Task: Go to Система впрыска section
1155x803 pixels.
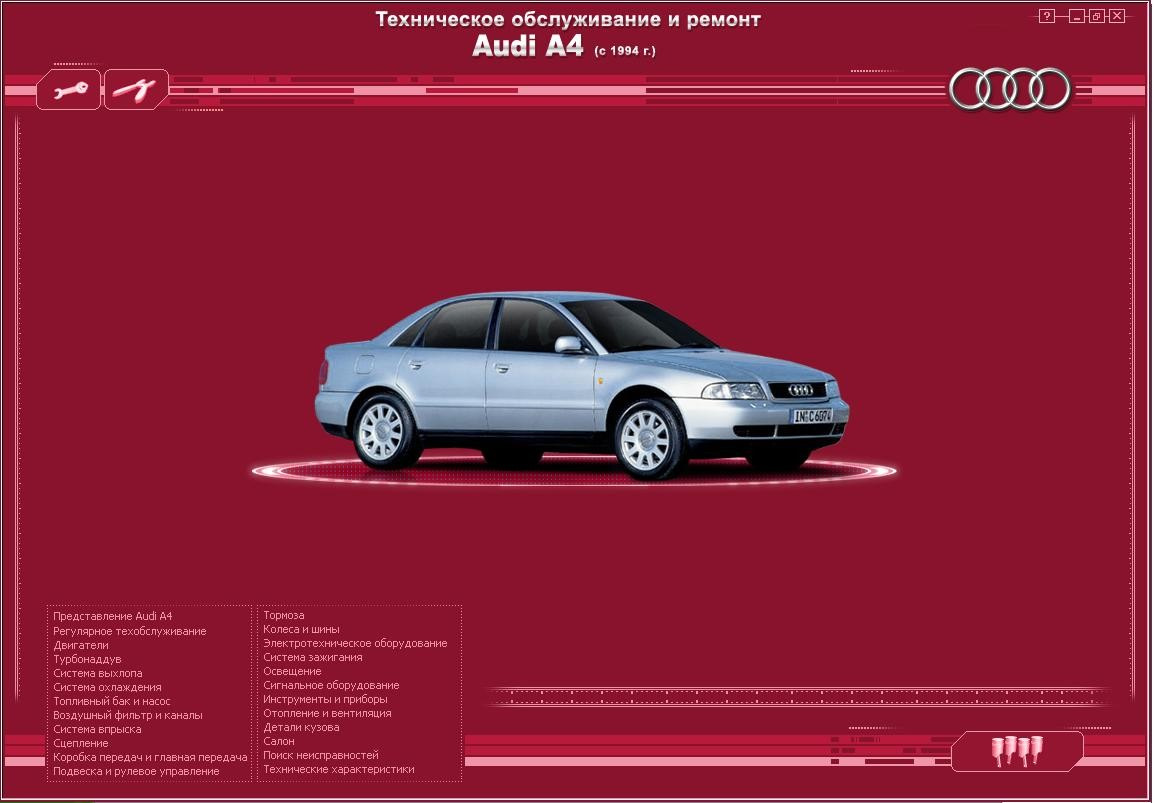Action: point(97,729)
